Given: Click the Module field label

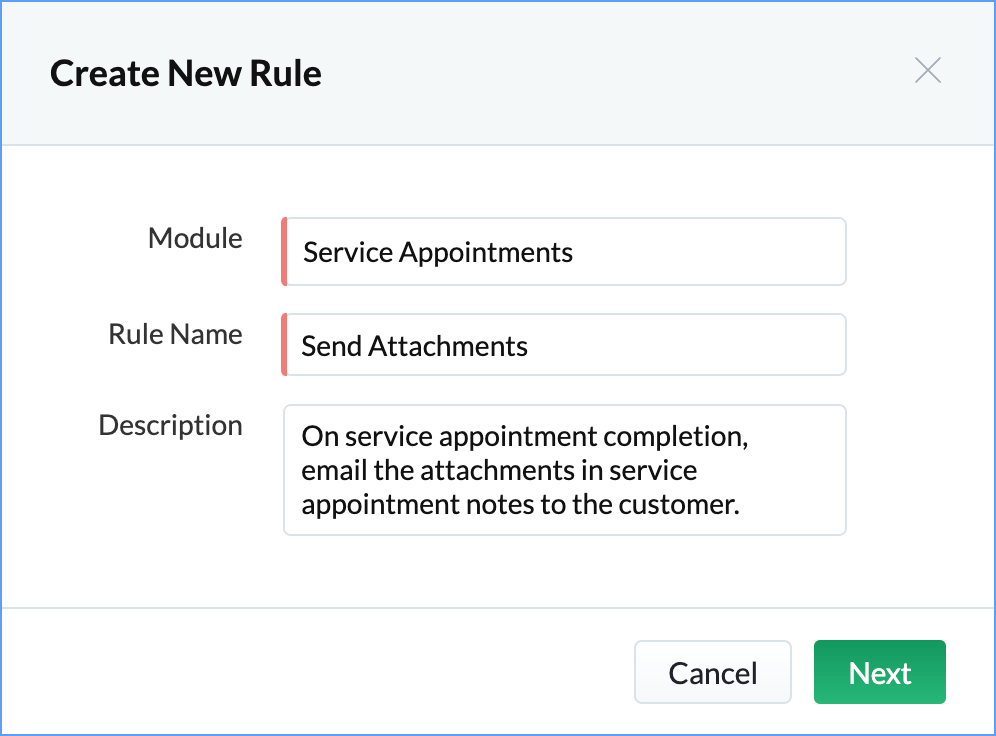Looking at the screenshot, I should pyautogui.click(x=195, y=239).
